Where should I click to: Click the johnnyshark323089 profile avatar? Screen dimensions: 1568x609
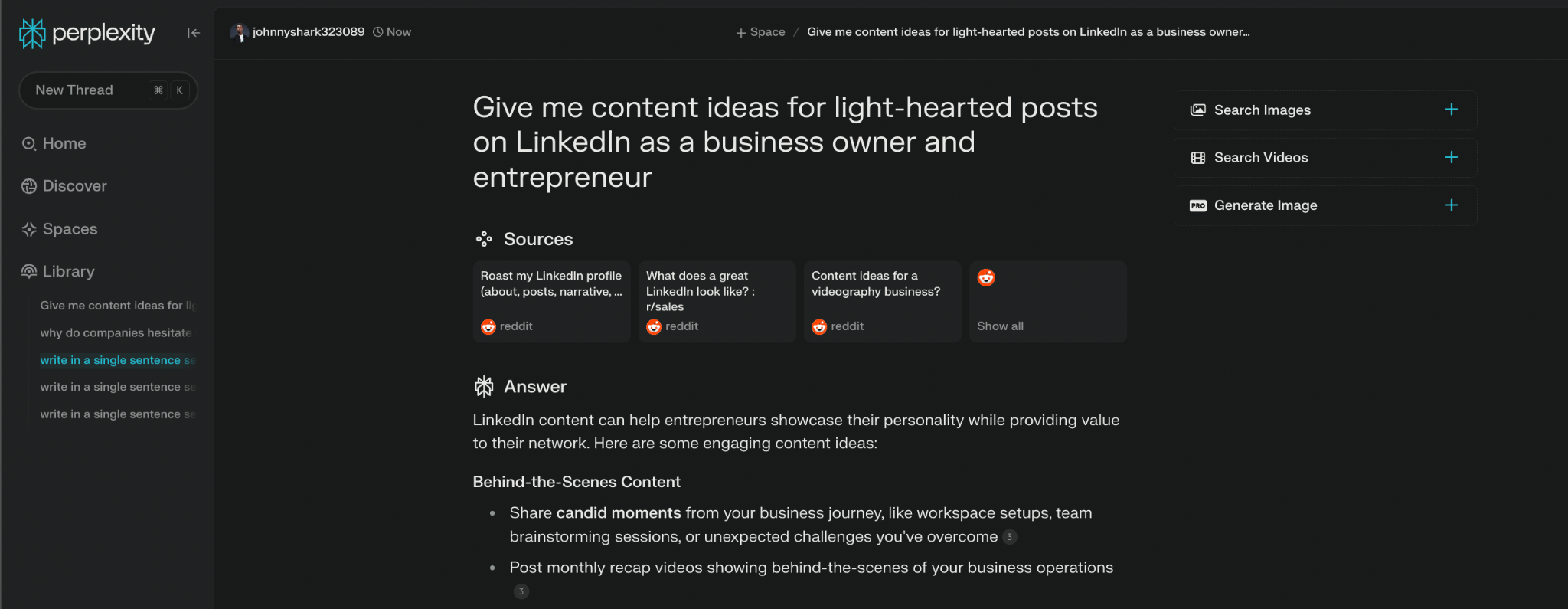(240, 32)
